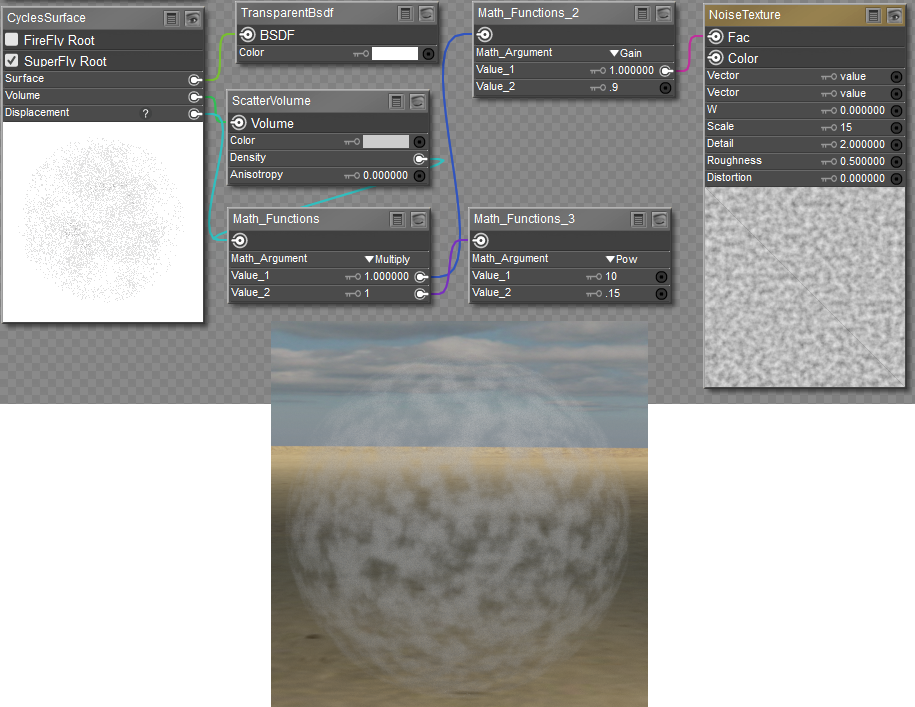
Task: Click the white TransparentBsdf Color swatch
Action: point(394,53)
